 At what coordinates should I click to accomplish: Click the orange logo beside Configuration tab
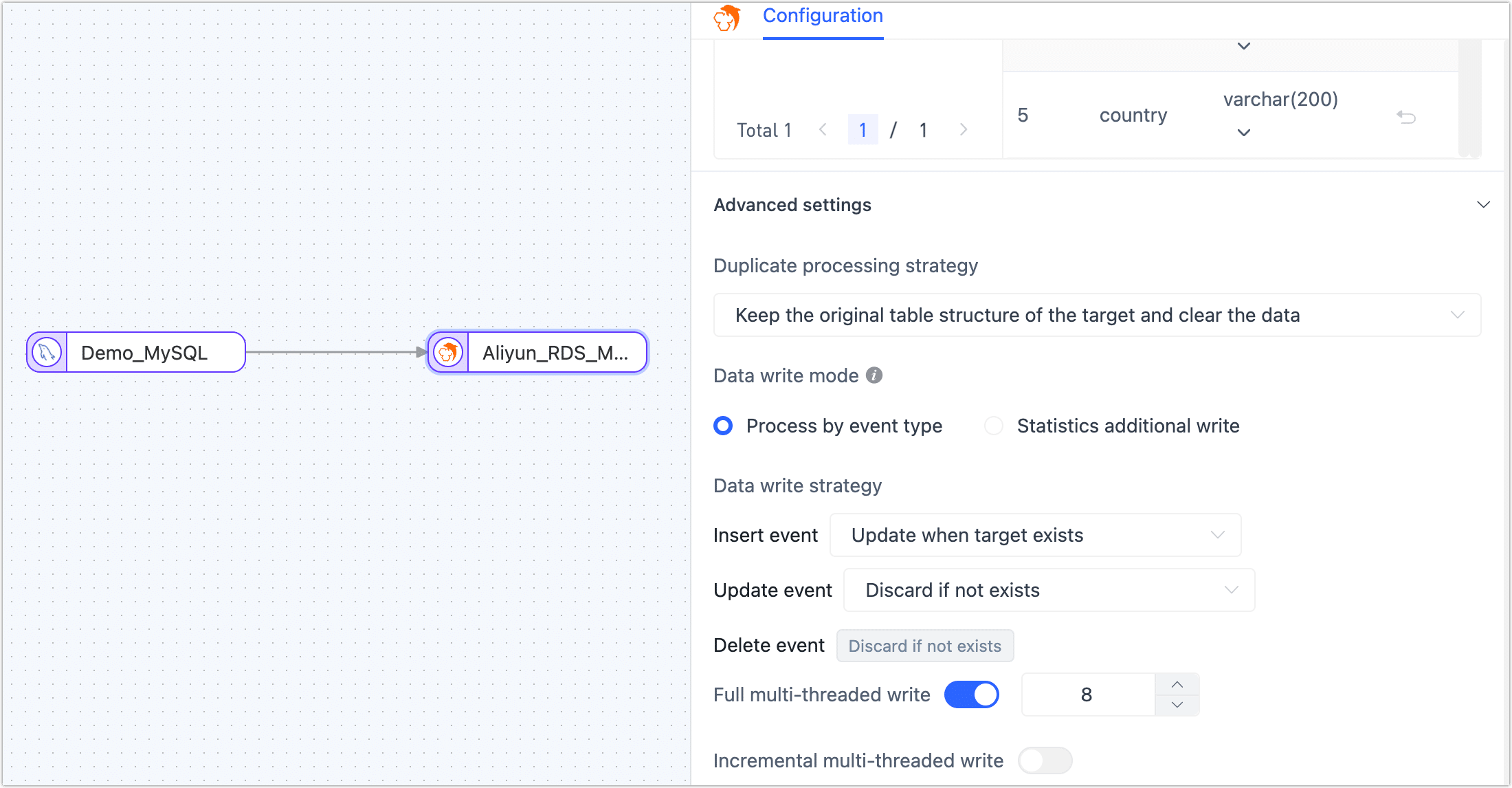coord(727,18)
